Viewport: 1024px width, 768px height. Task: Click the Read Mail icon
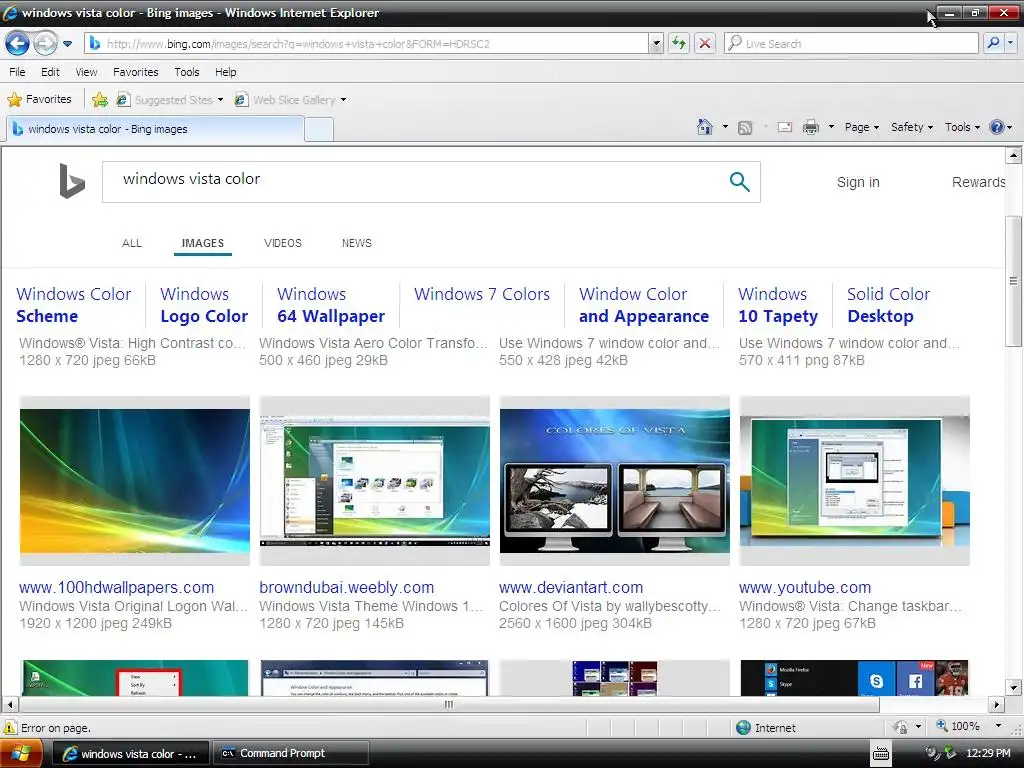coord(785,127)
